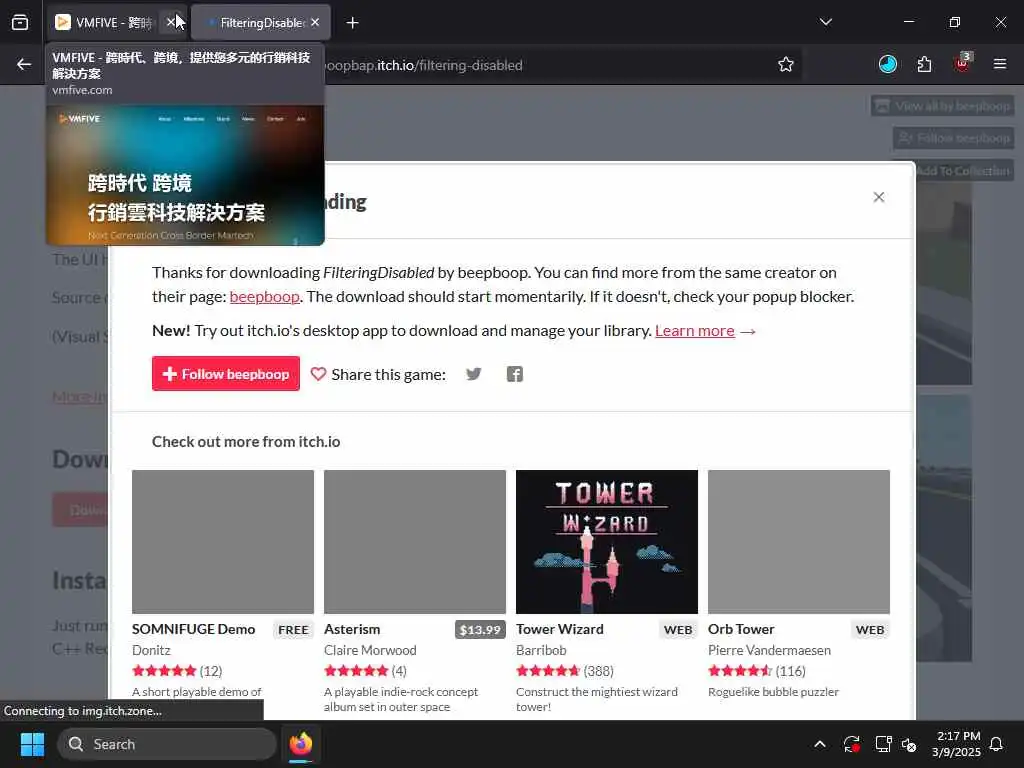Click the itch.io address bar URL
Screen dimensions: 1024x768
(x=423, y=65)
